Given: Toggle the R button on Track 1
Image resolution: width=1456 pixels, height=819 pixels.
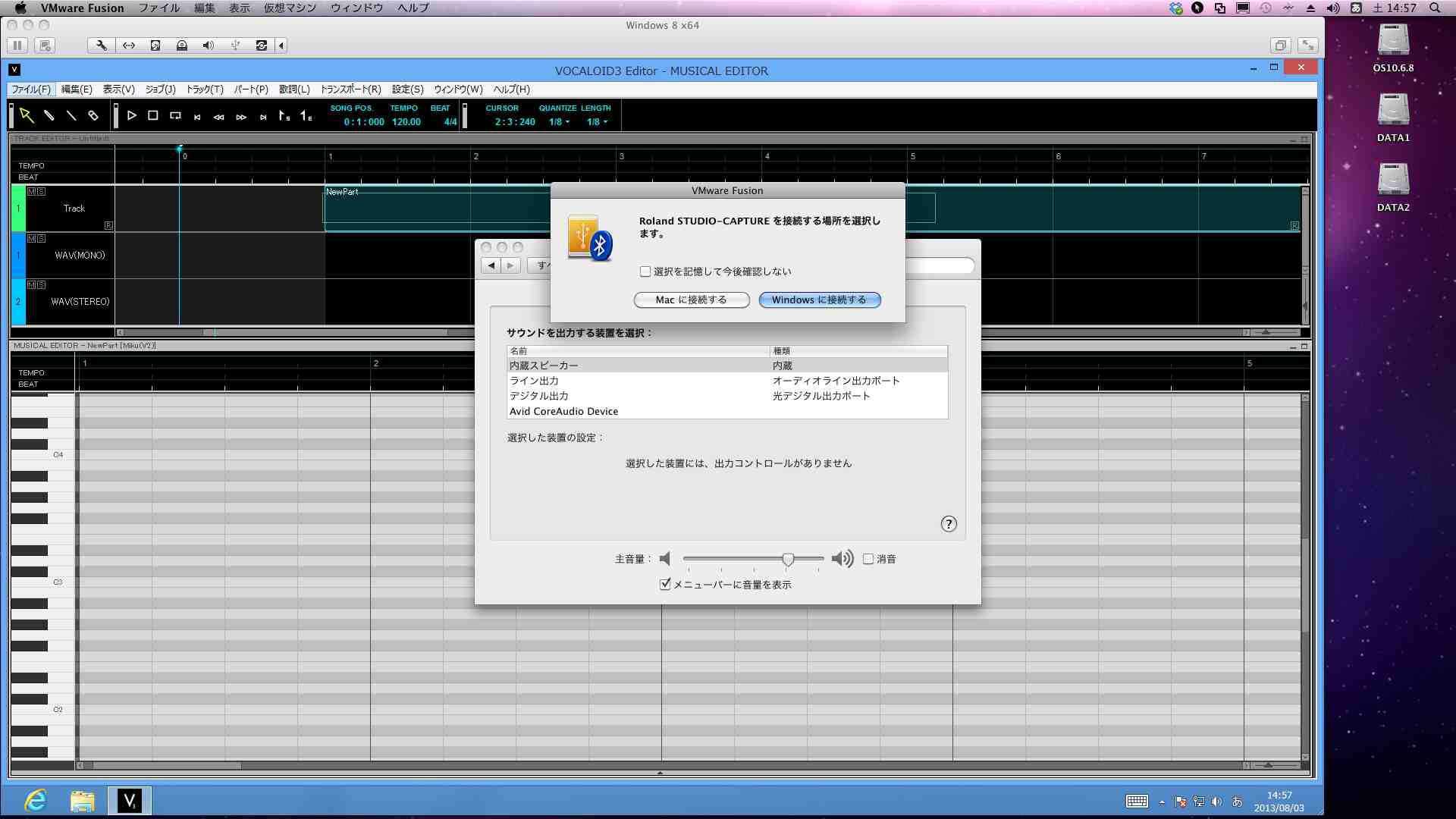Looking at the screenshot, I should pos(108,225).
